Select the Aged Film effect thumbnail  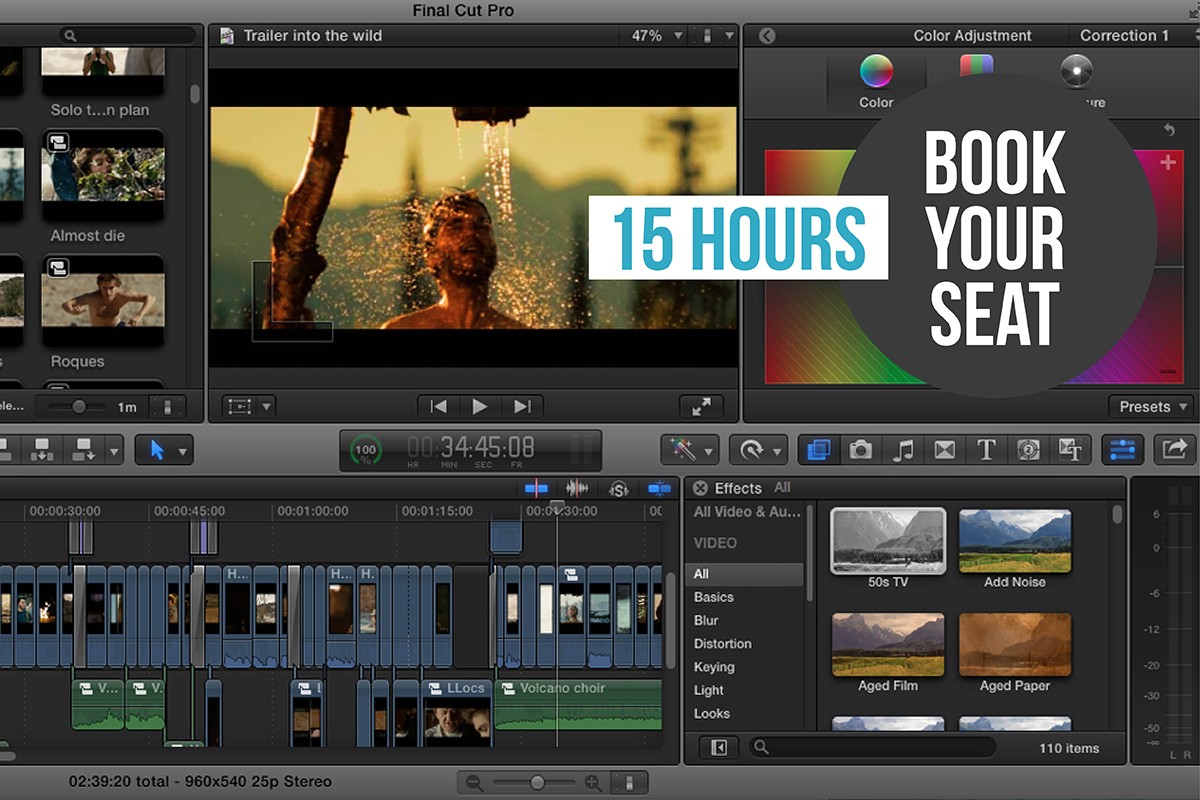point(888,645)
